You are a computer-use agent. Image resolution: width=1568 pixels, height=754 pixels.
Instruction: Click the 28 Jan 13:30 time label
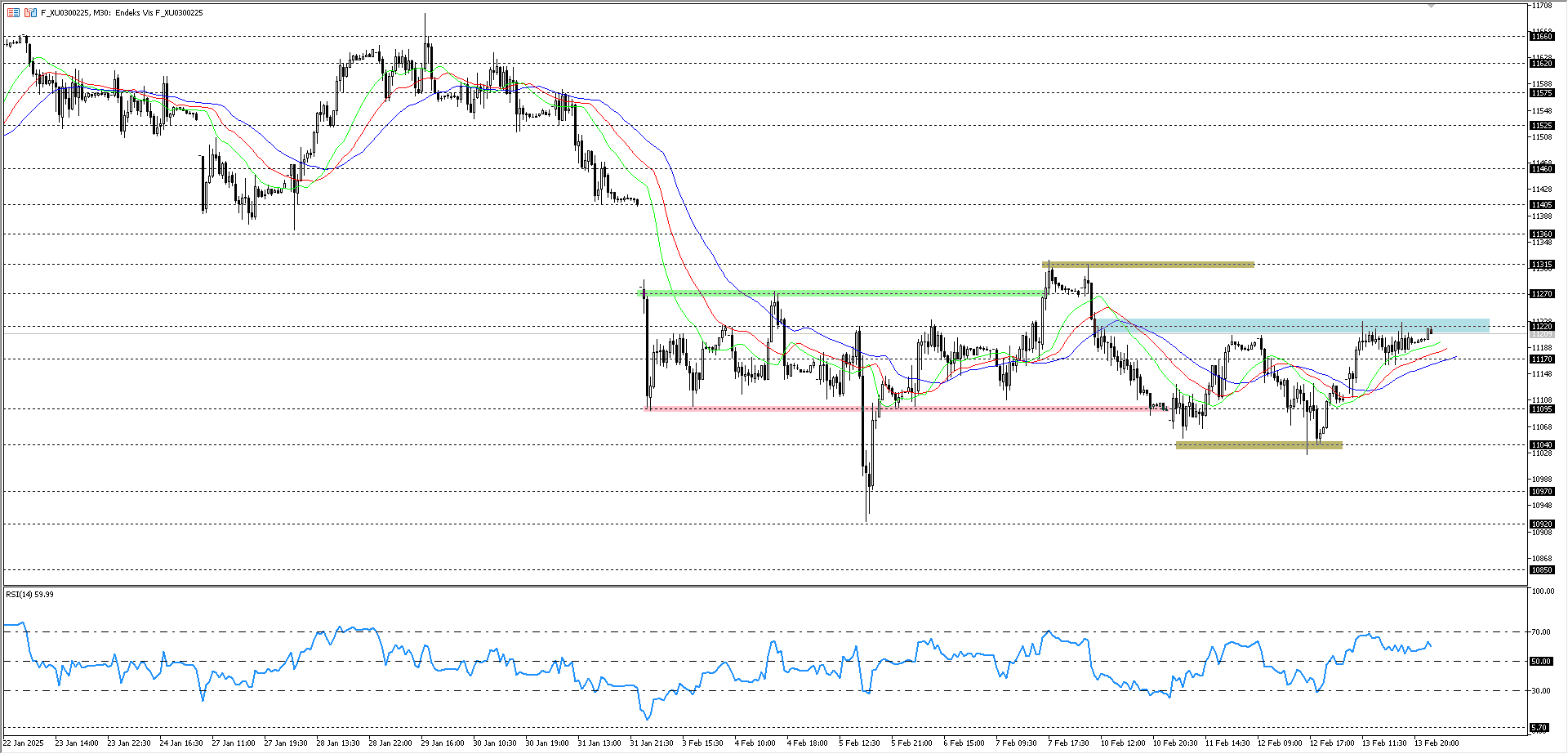(338, 743)
